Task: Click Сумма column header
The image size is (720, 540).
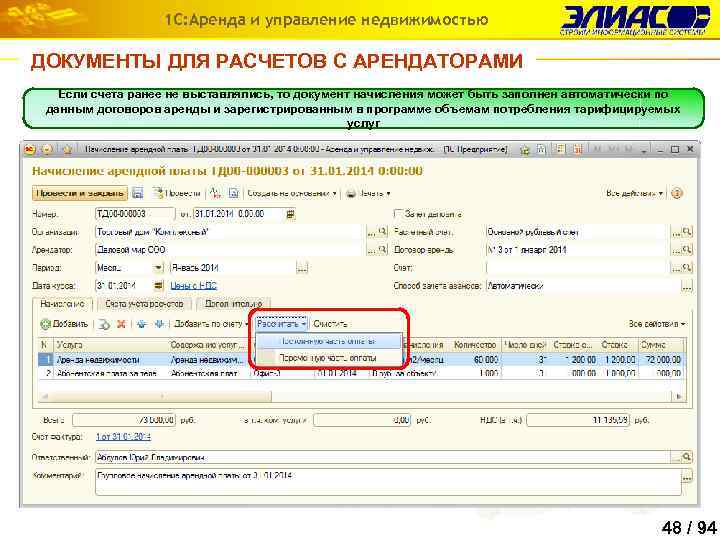Action: click(660, 345)
